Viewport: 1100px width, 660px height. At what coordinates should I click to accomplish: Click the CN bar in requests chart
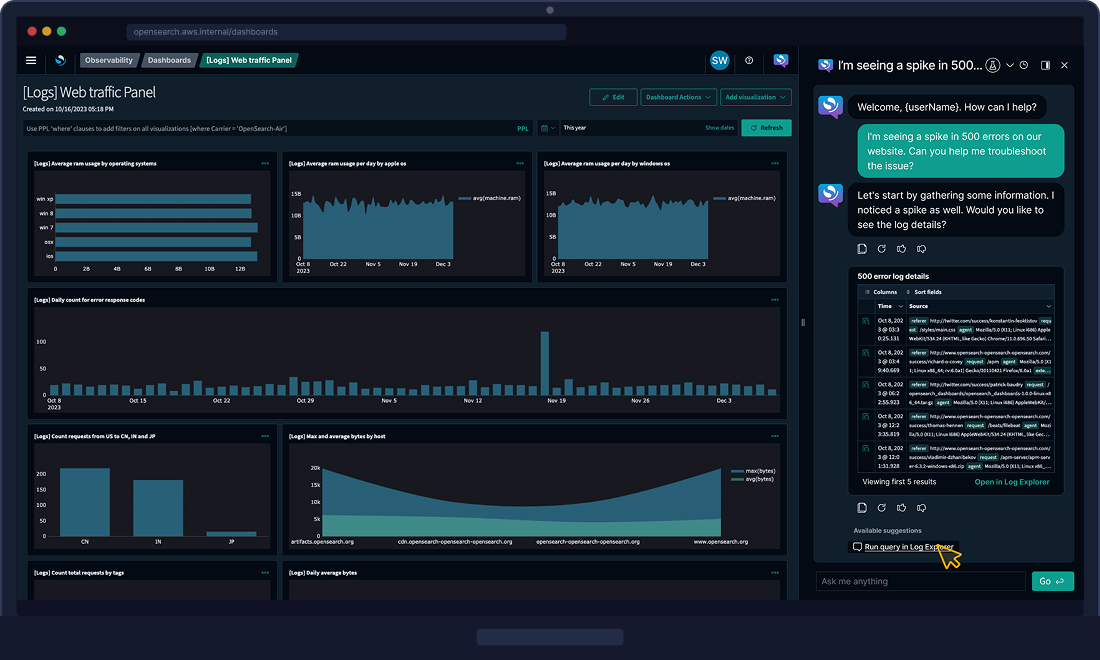click(x=85, y=502)
